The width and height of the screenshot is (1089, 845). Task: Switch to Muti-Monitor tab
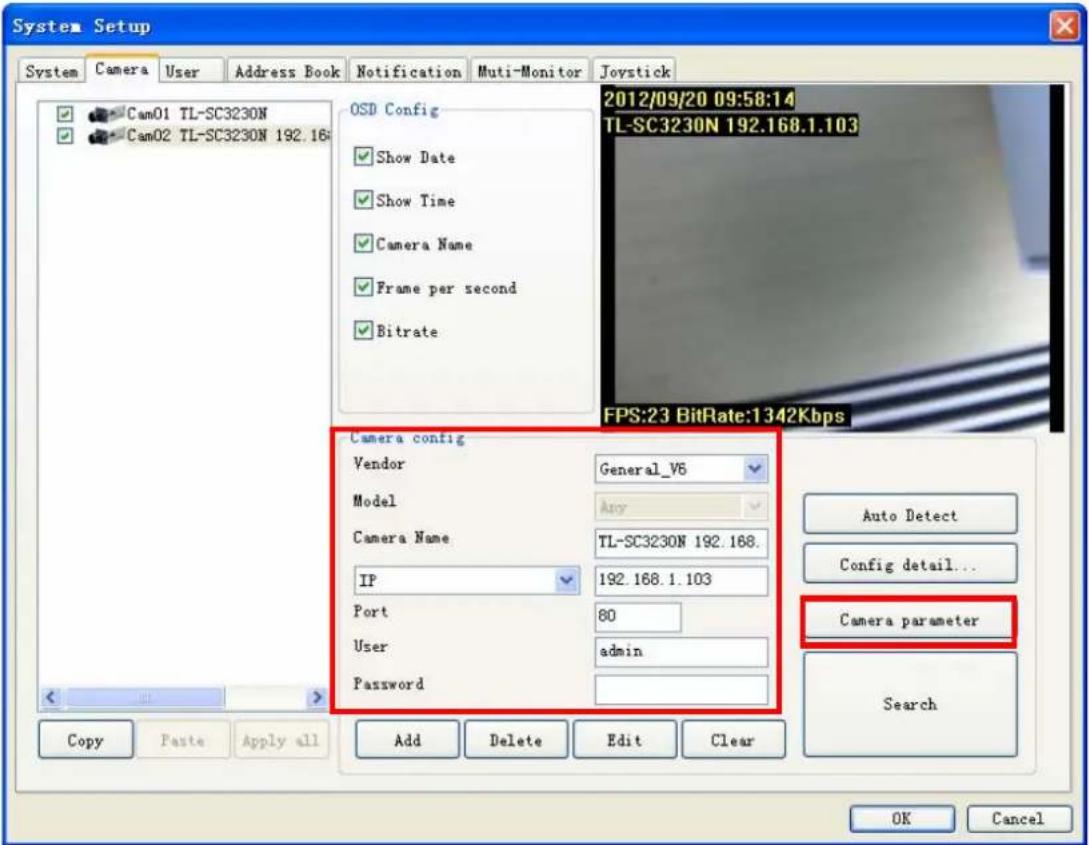[x=529, y=72]
